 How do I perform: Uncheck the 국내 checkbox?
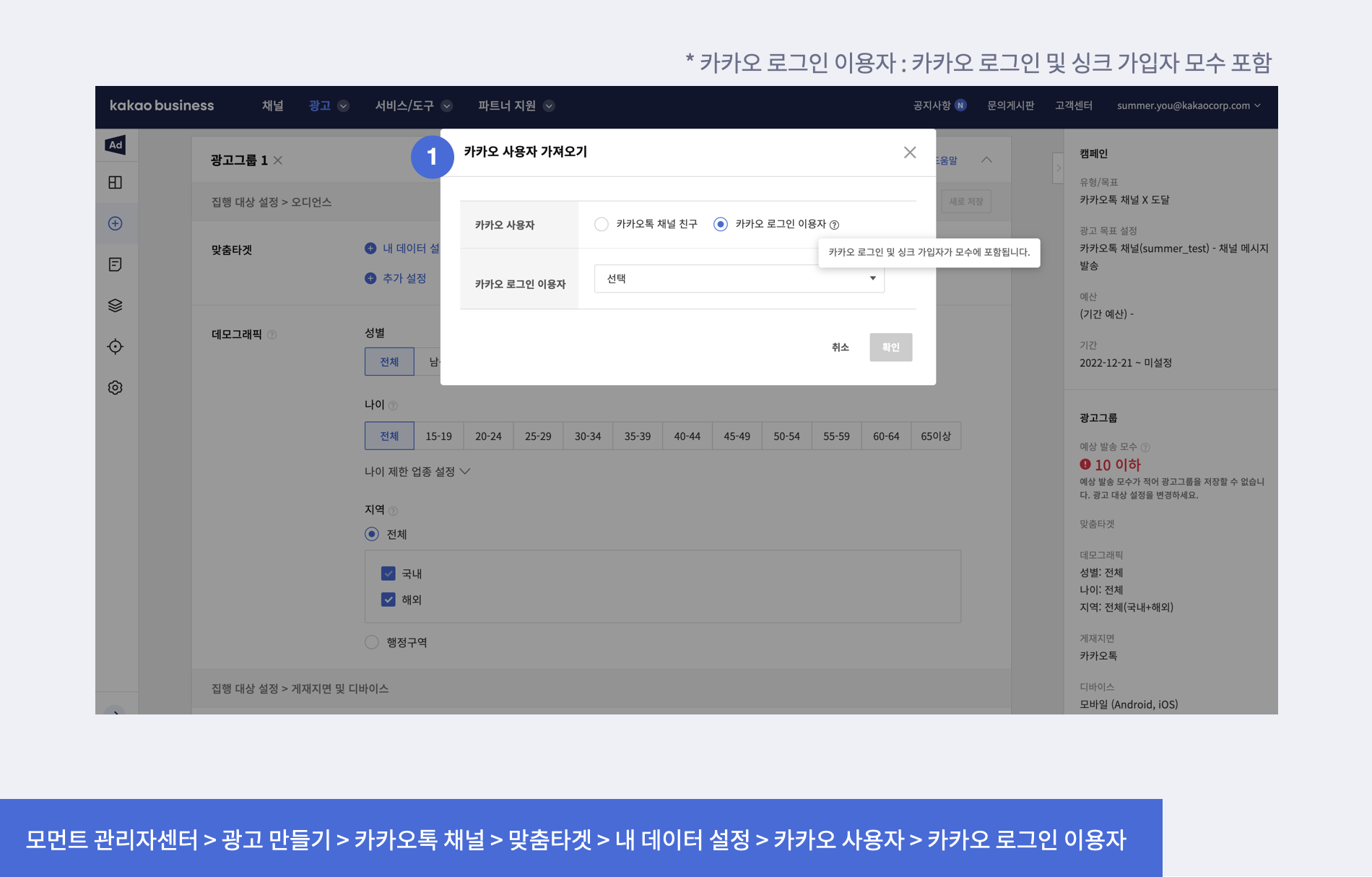tap(388, 574)
